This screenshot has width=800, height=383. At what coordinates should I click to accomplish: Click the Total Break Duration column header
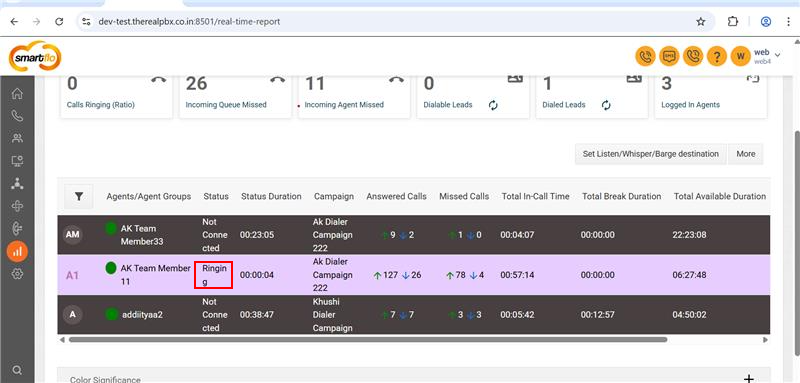click(x=621, y=196)
